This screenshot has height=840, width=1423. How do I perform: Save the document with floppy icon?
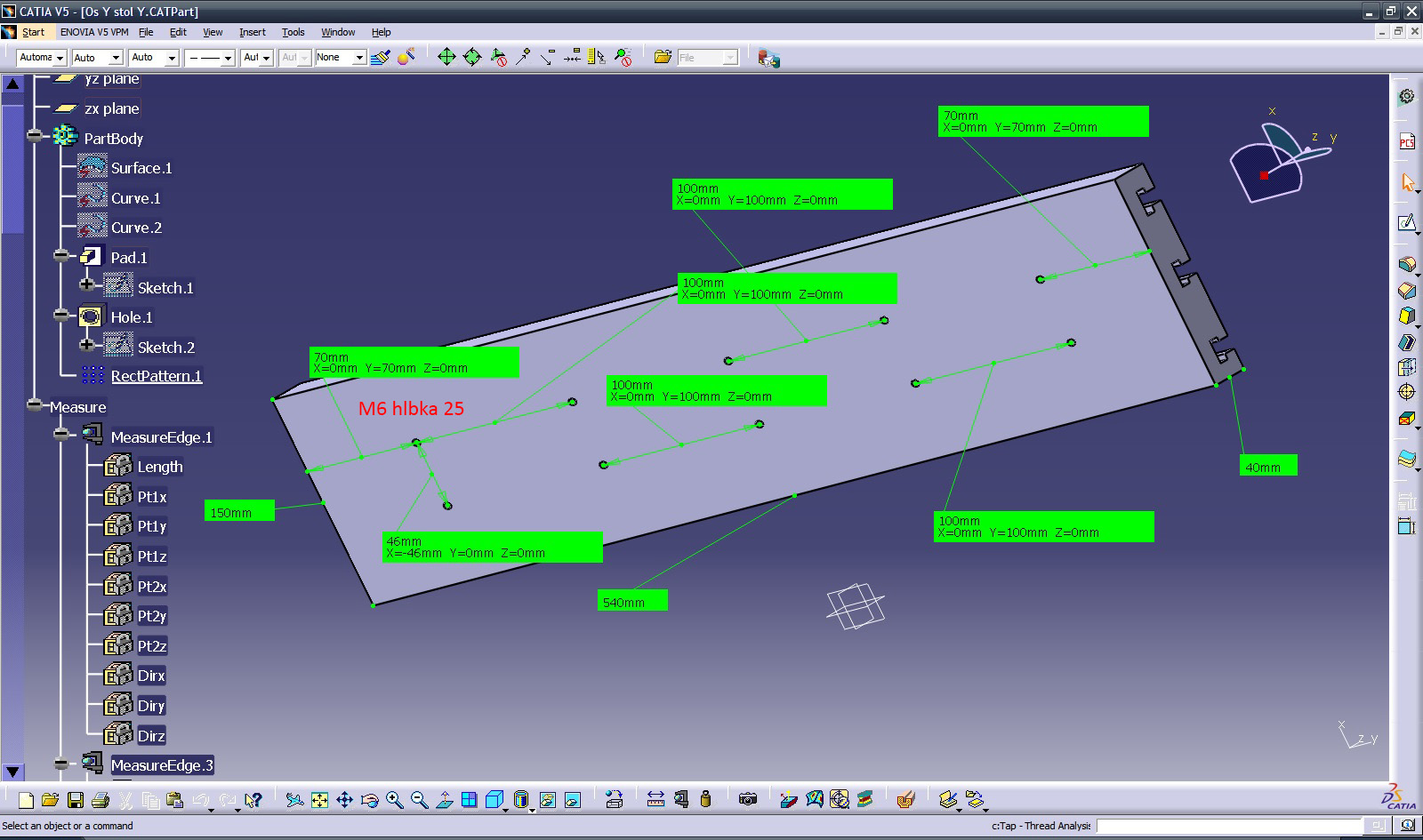[76, 800]
